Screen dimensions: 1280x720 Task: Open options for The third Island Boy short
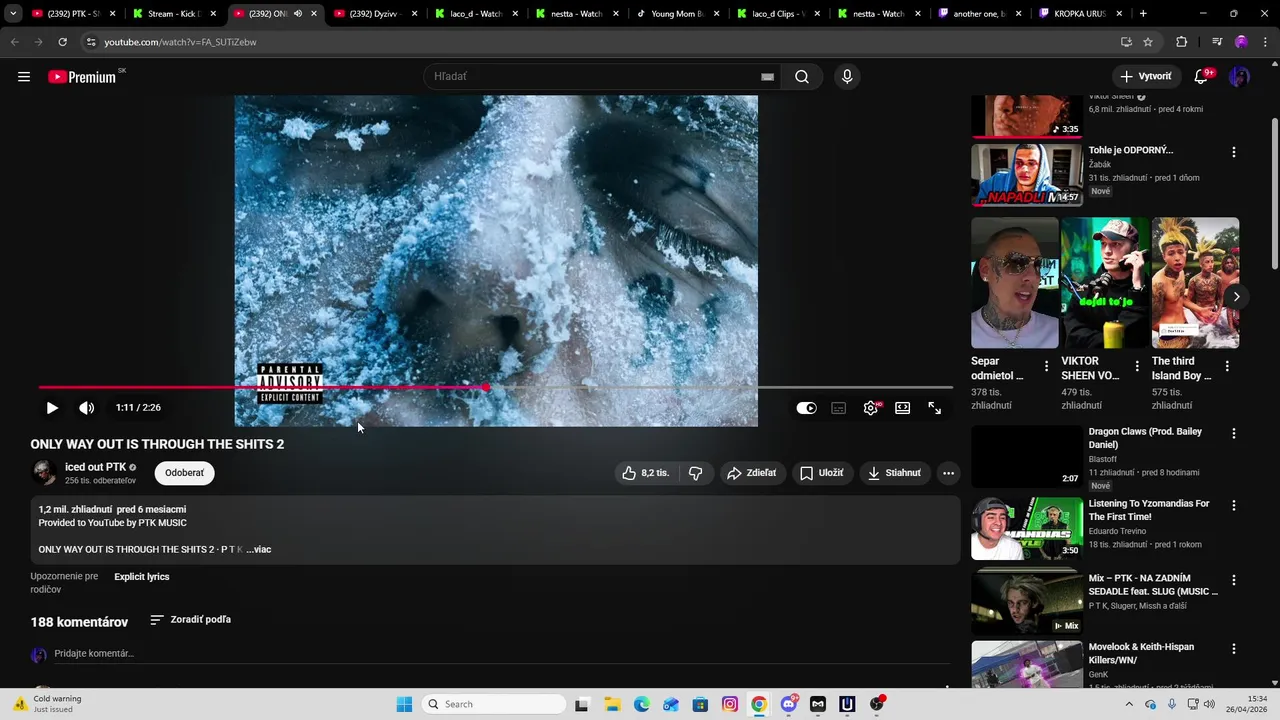click(1227, 366)
